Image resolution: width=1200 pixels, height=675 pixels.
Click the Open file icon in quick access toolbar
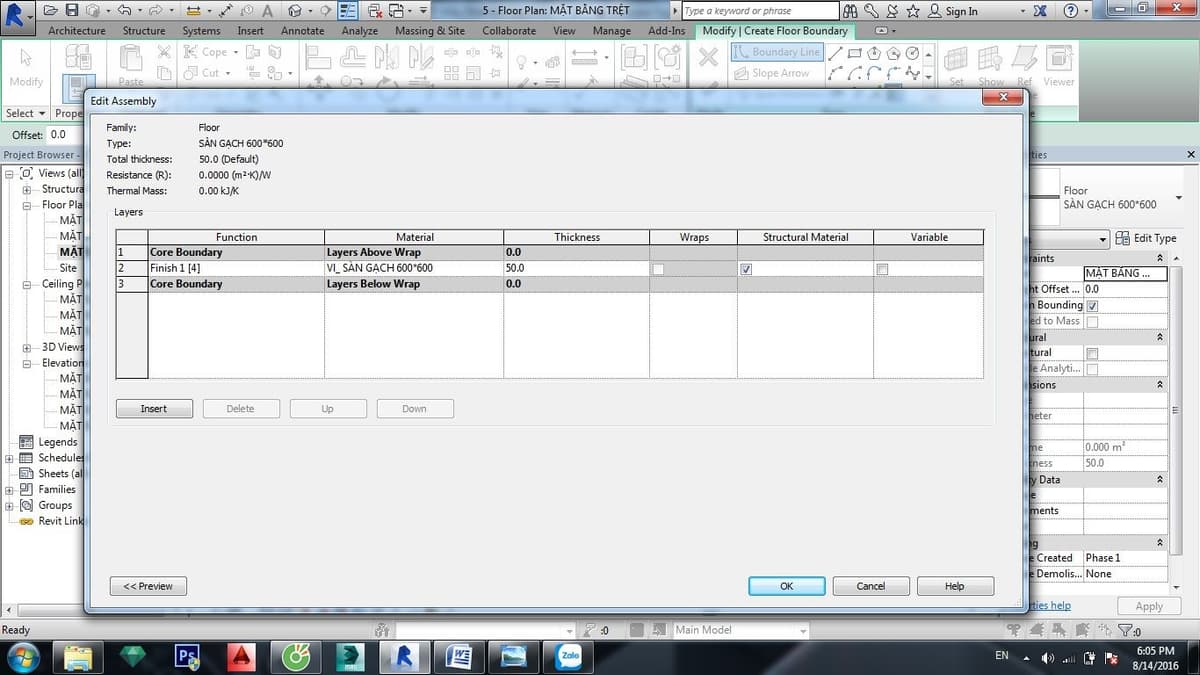tap(53, 11)
